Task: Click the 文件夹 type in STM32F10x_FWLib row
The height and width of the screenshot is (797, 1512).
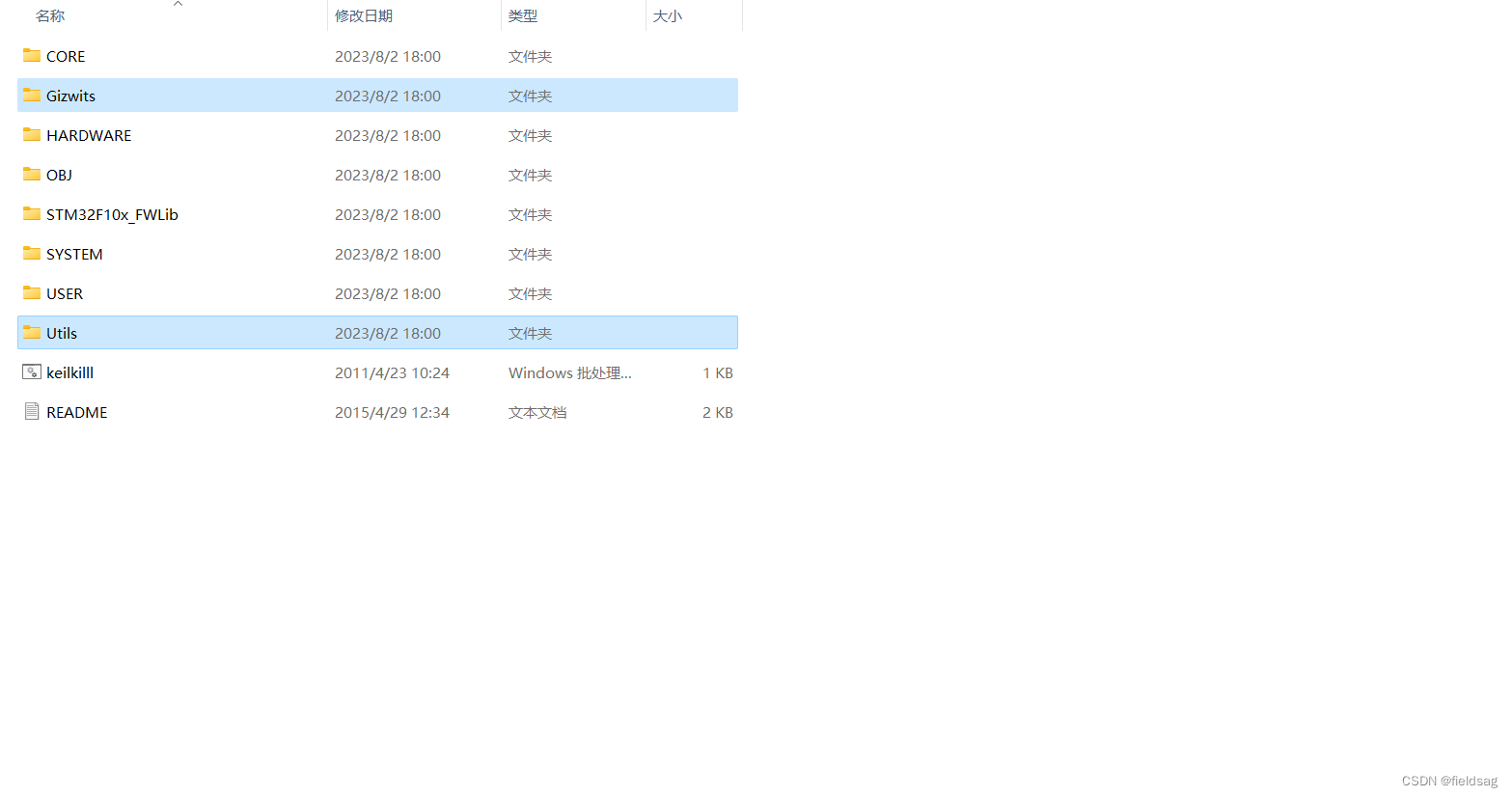Action: pos(530,214)
